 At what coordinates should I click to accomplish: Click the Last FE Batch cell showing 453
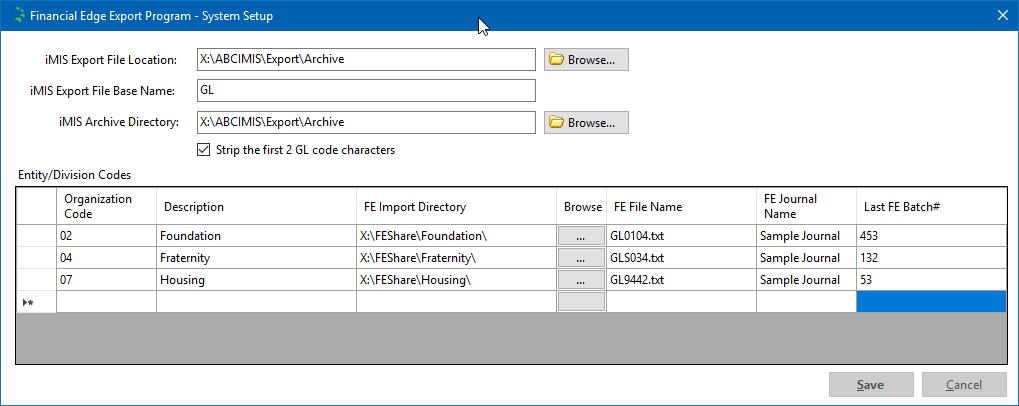pos(930,236)
